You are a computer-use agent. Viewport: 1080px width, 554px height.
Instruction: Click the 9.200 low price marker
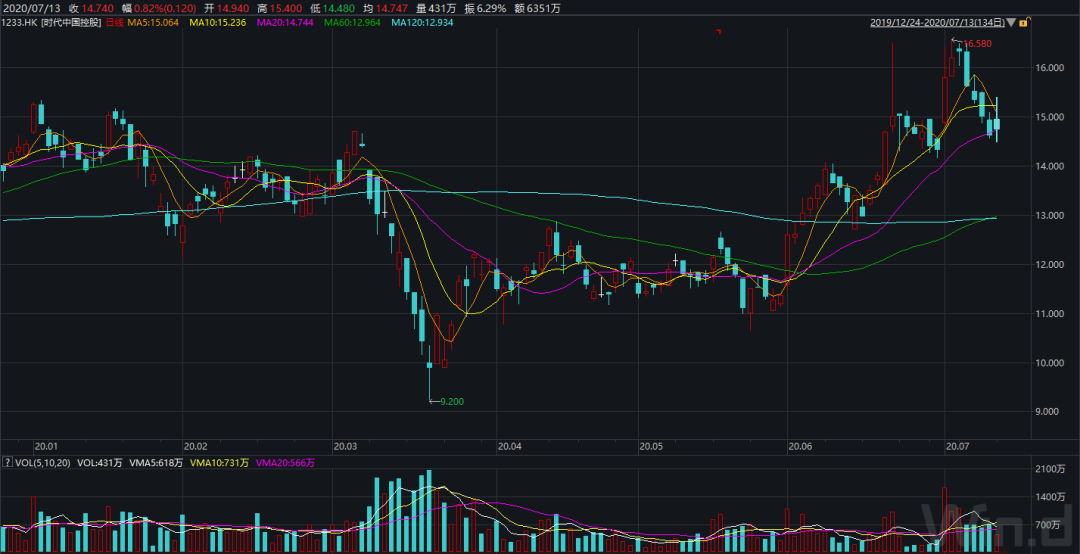pos(449,401)
